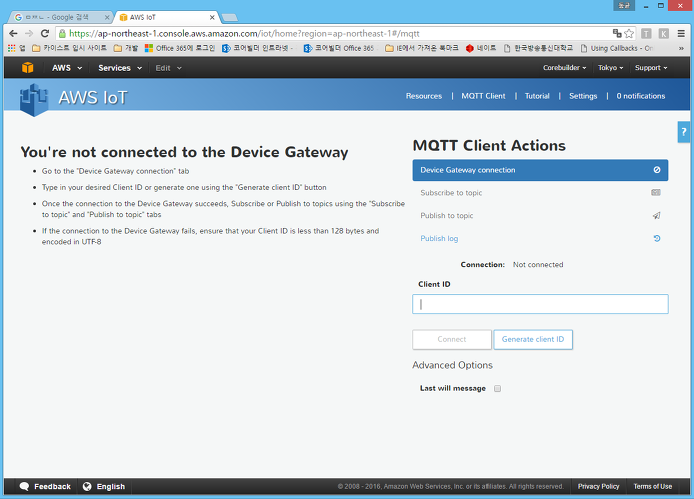Click the K extension icon
The image size is (694, 499).
(663, 33)
